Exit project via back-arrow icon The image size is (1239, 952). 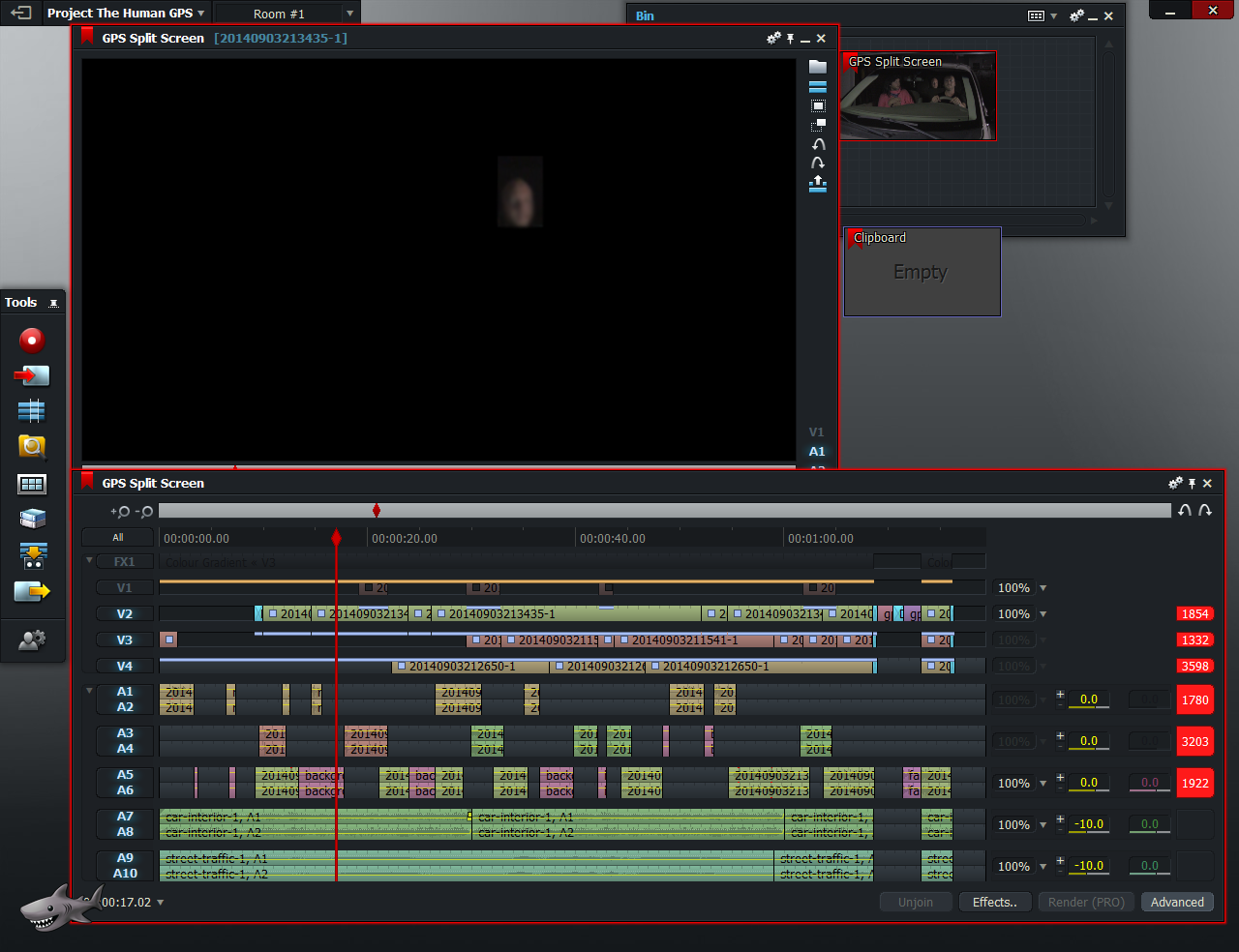[21, 13]
